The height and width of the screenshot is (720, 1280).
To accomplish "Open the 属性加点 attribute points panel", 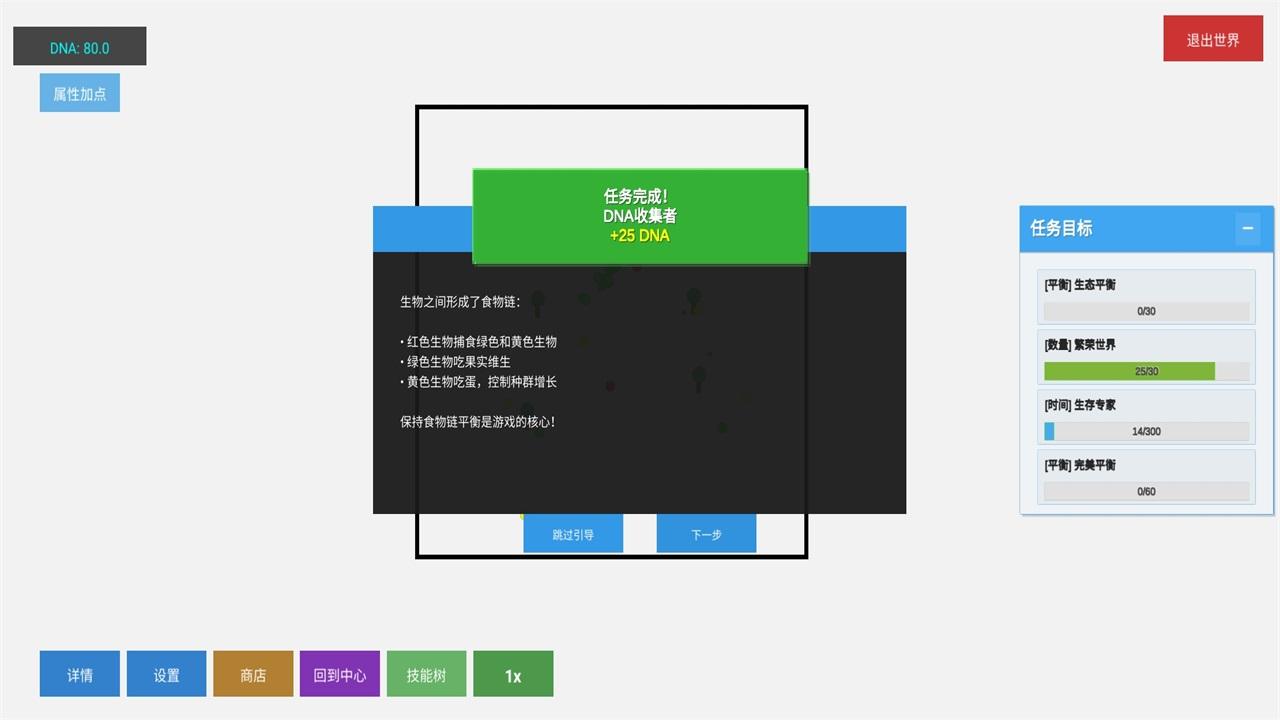I will click(79, 92).
